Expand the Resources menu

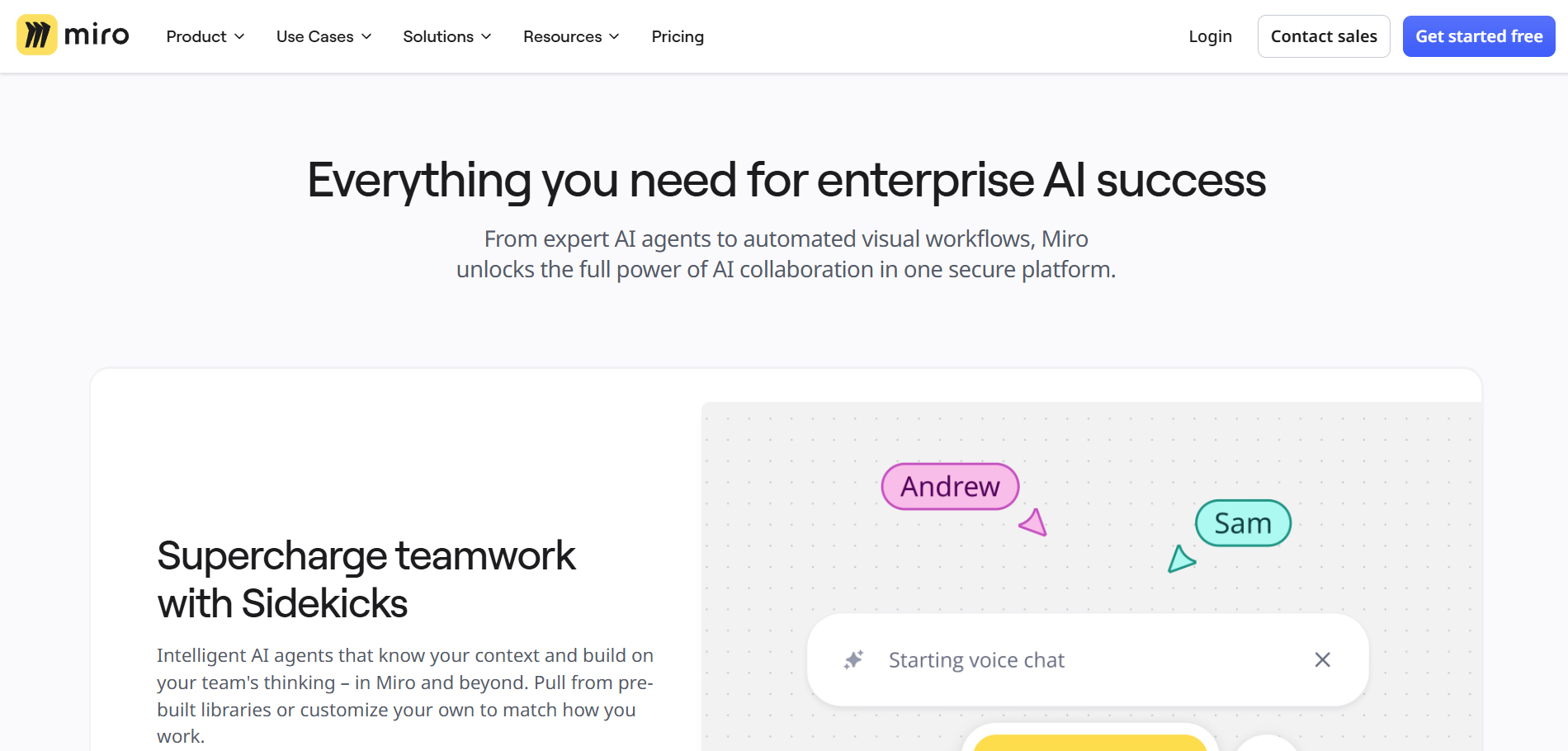pos(571,36)
